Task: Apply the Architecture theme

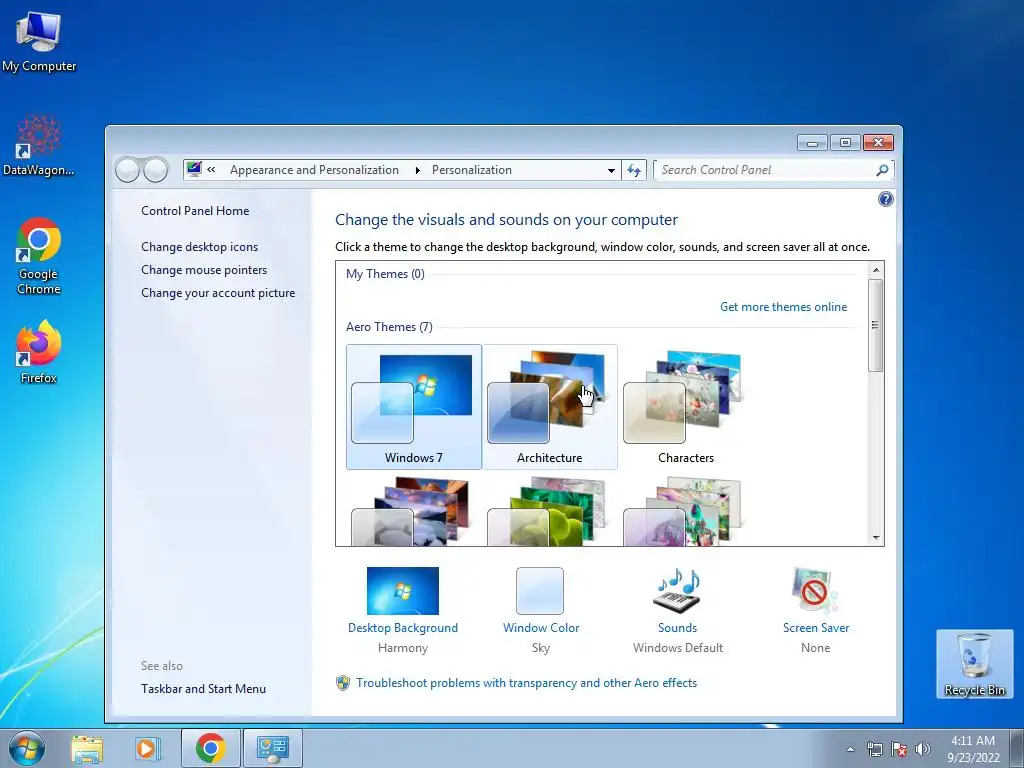Action: pos(550,407)
